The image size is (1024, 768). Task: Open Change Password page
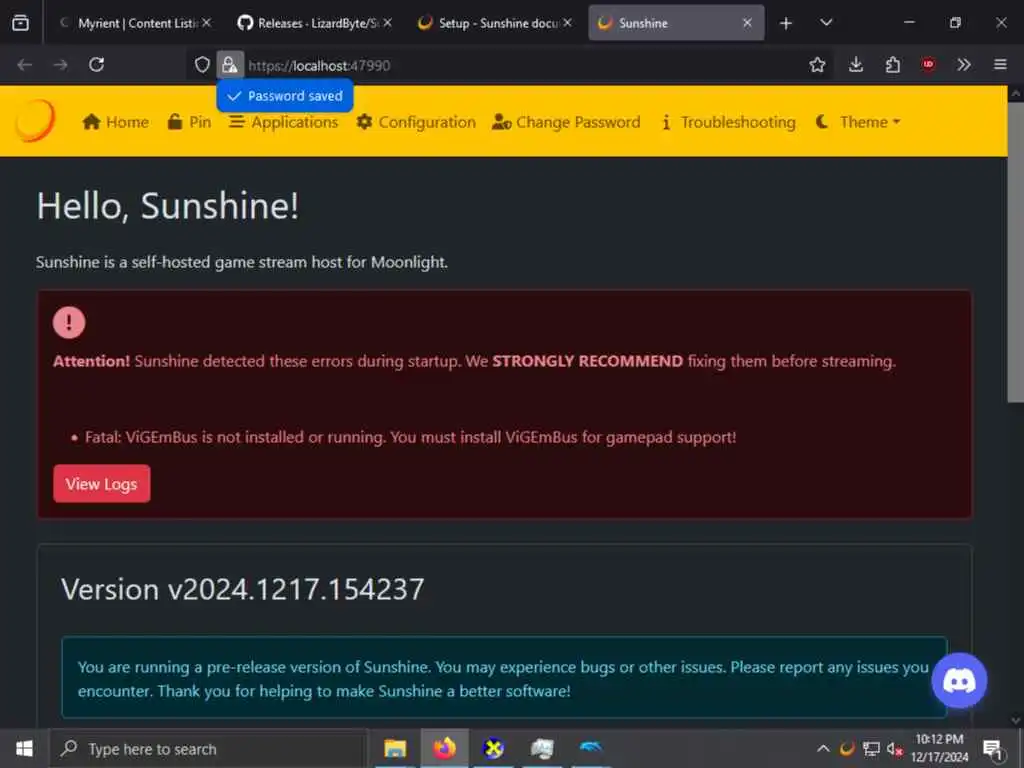click(x=566, y=122)
